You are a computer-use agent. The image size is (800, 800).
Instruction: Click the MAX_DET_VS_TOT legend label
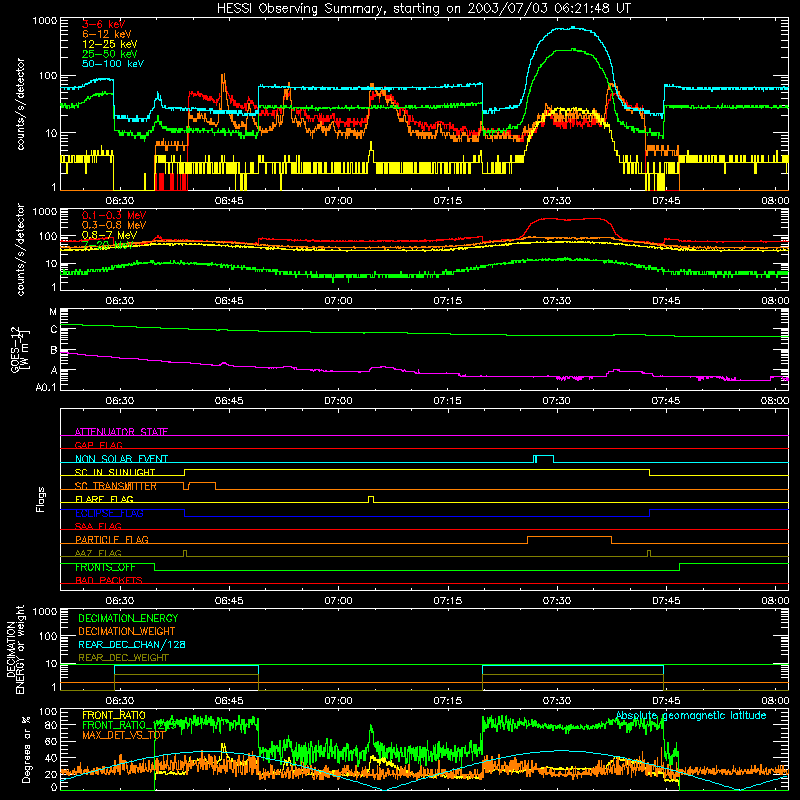[123, 735]
